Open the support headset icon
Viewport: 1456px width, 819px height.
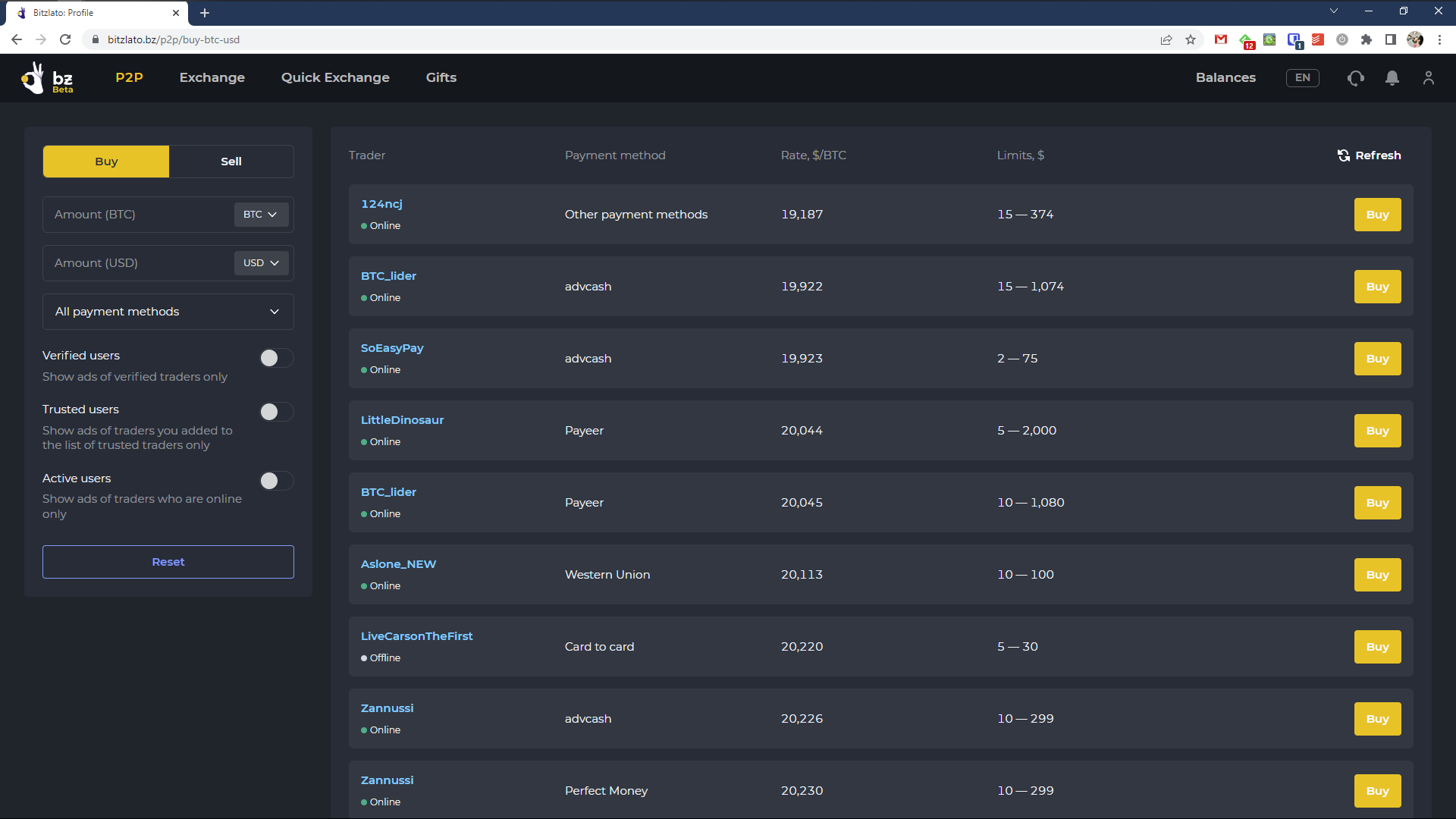1355,78
